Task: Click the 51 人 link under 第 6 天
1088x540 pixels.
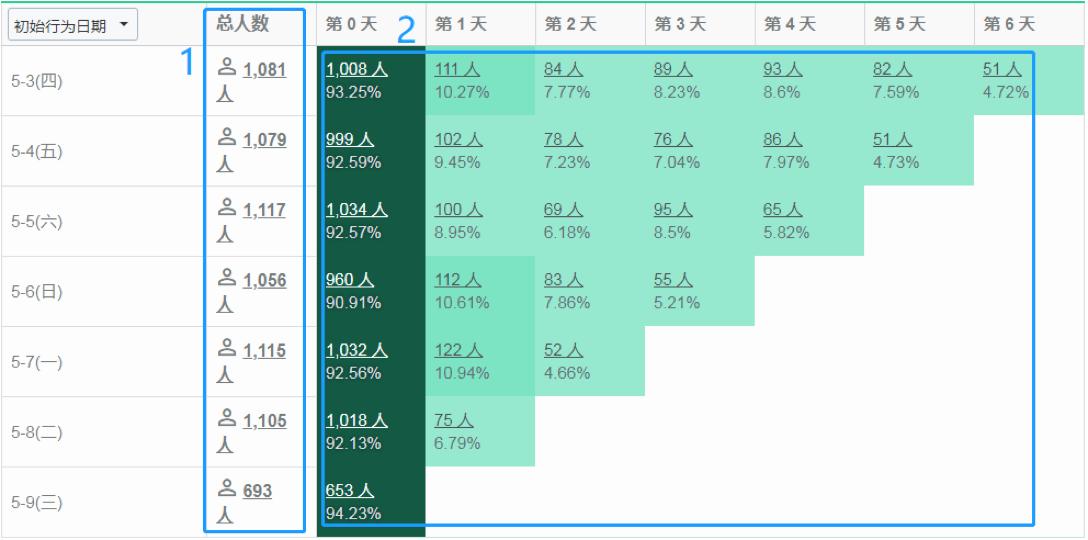Action: point(1003,70)
